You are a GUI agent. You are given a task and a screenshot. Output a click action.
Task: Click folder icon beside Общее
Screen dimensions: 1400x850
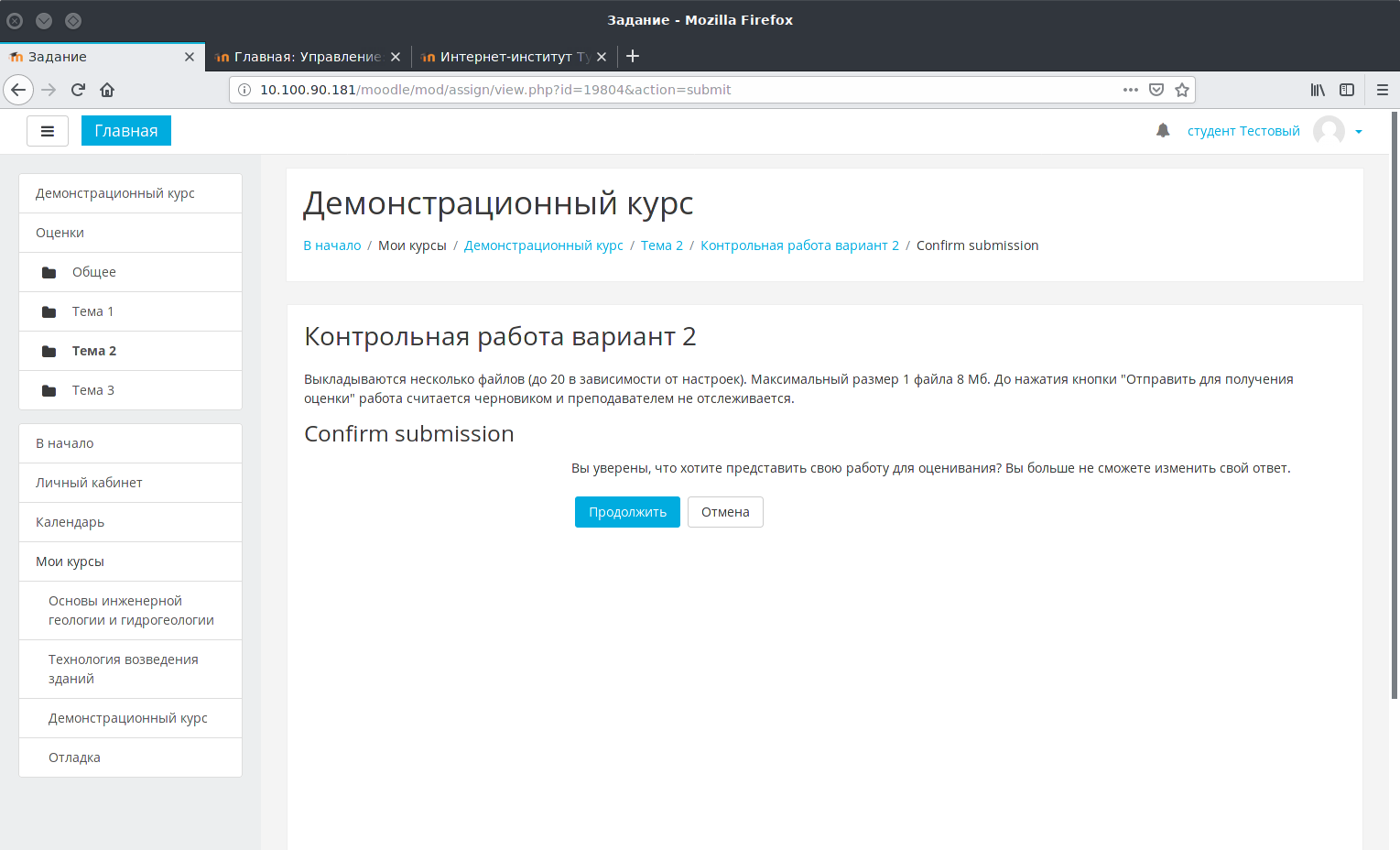click(x=49, y=272)
